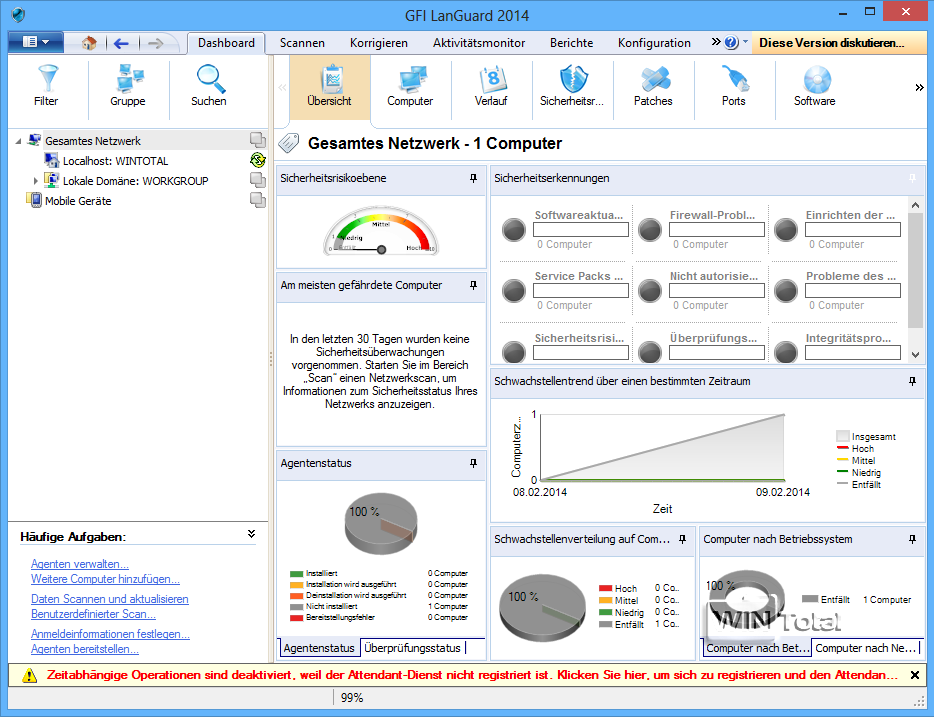Screen dimensions: 934x717
Task: Open the Patches view
Action: tap(653, 86)
